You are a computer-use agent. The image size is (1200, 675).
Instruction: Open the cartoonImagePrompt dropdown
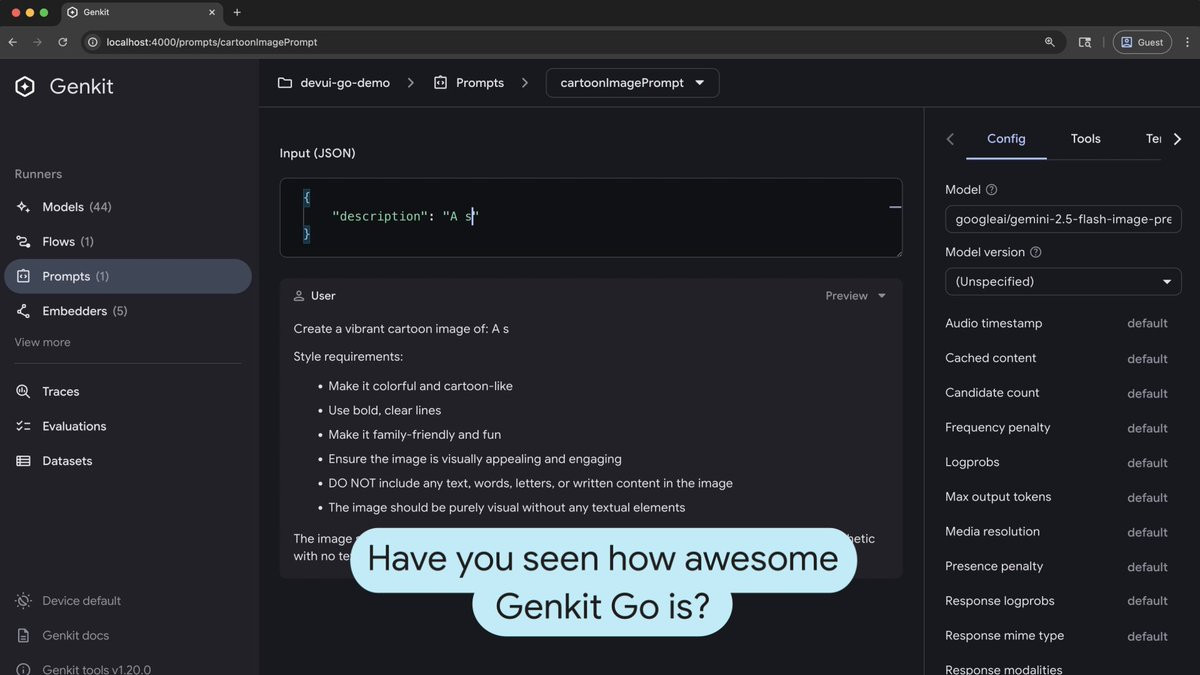[632, 83]
